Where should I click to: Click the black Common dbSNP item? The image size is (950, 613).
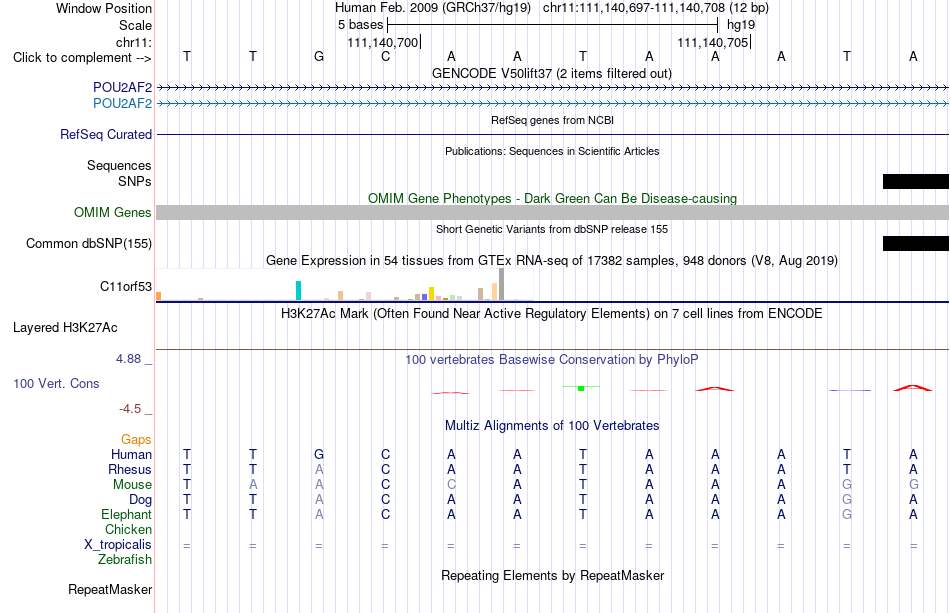click(x=915, y=244)
